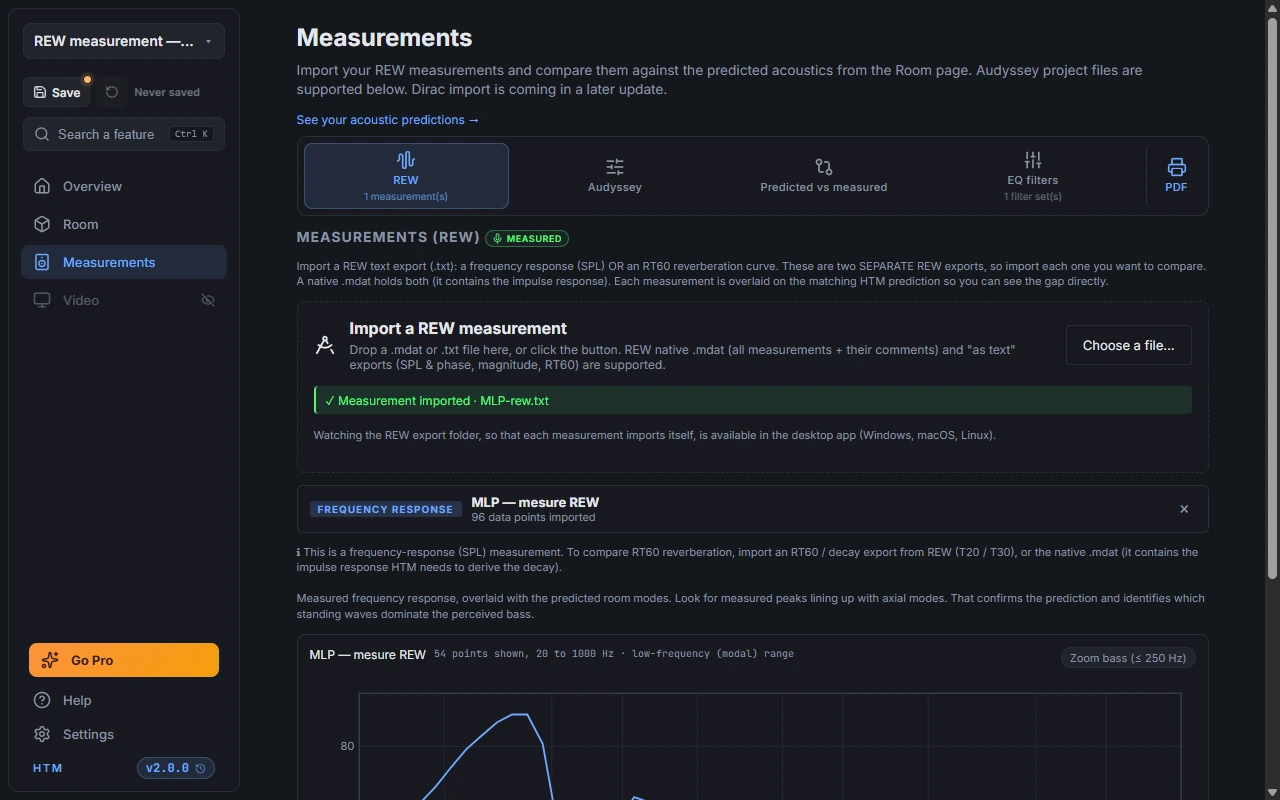The image size is (1280, 800).
Task: Click the Save button
Action: 57,92
